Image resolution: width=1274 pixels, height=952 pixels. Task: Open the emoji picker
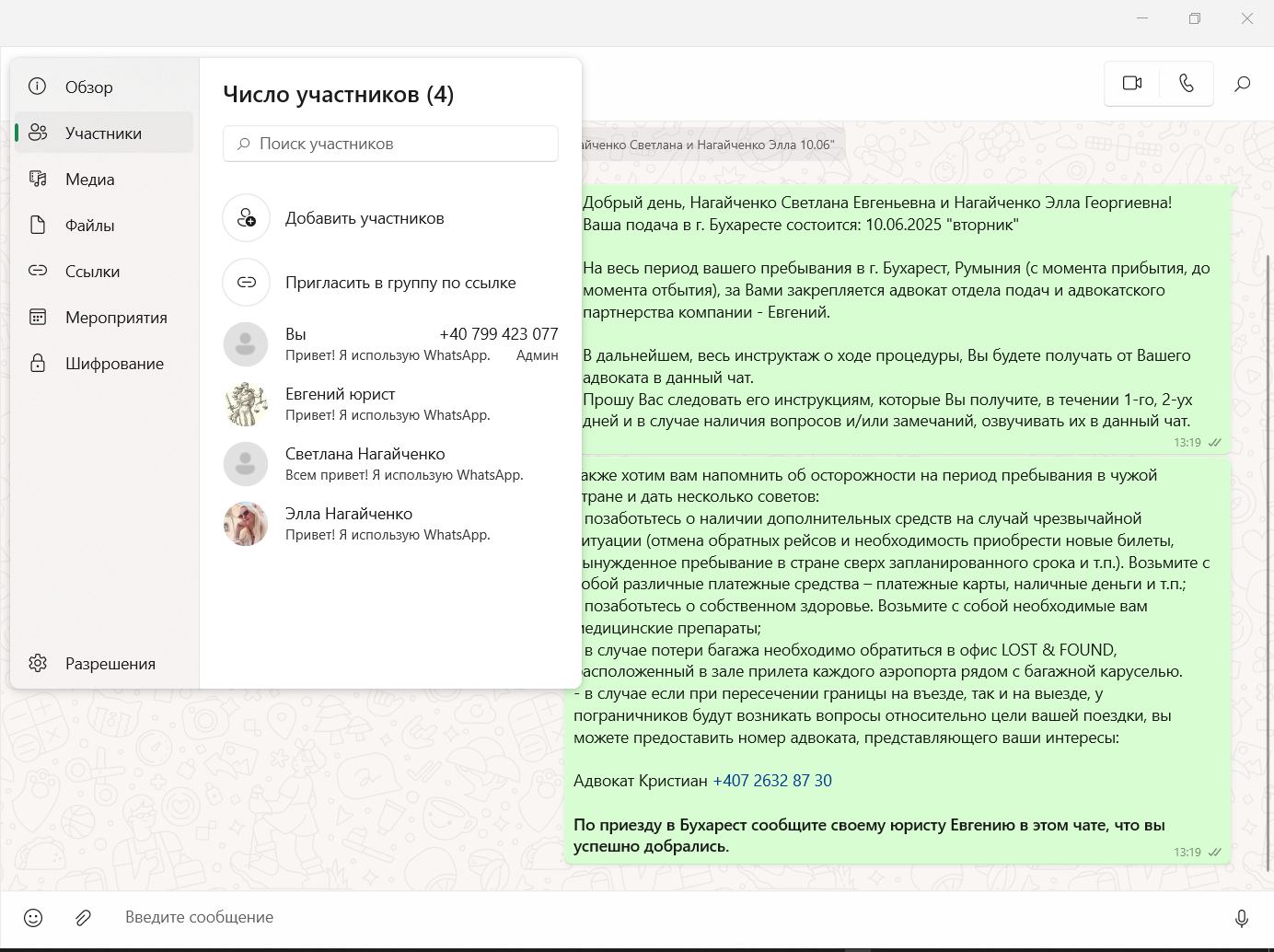coord(33,917)
